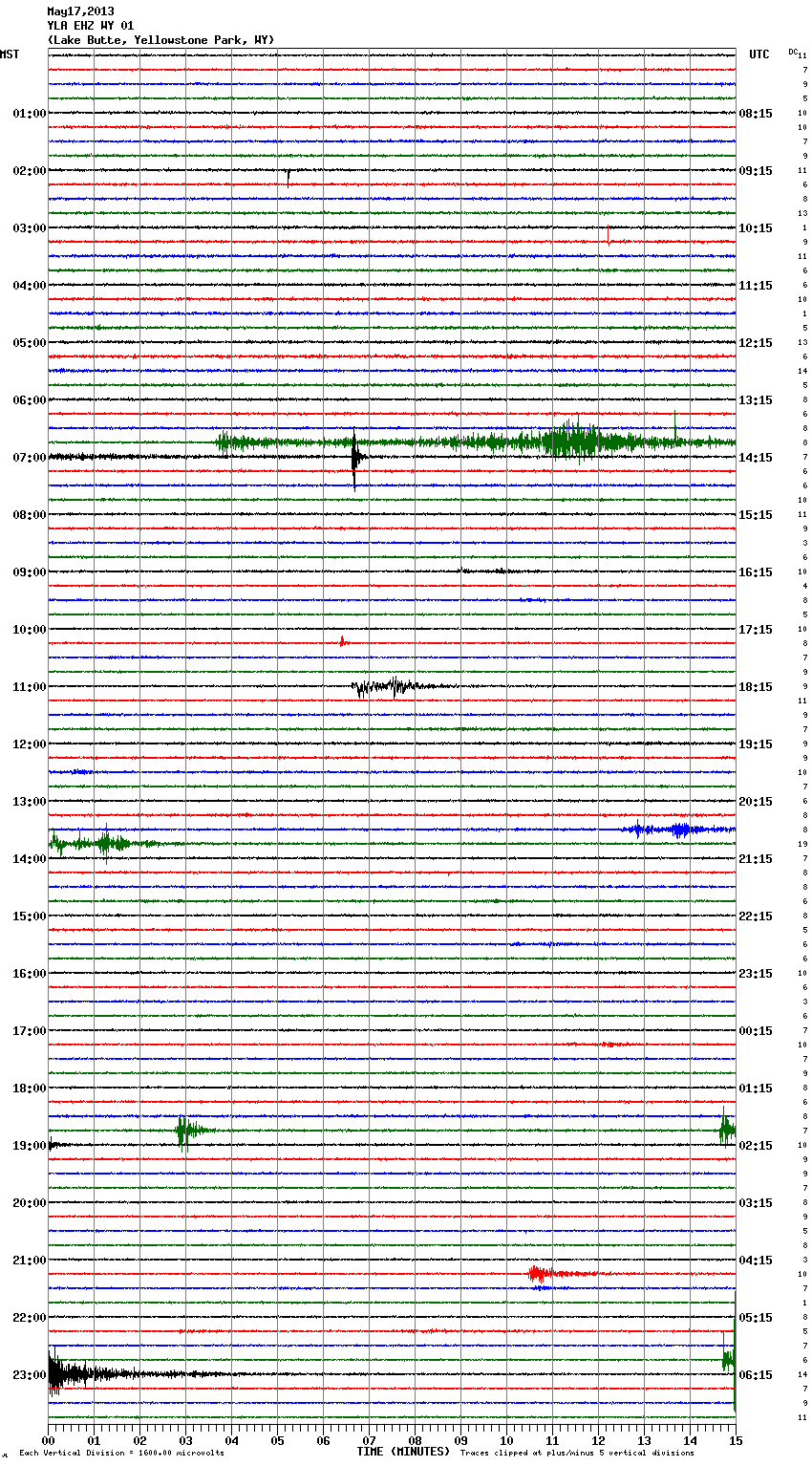The width and height of the screenshot is (812, 1466).
Task: Click the sharp black spike on 07:00 trace
Action: tap(354, 459)
